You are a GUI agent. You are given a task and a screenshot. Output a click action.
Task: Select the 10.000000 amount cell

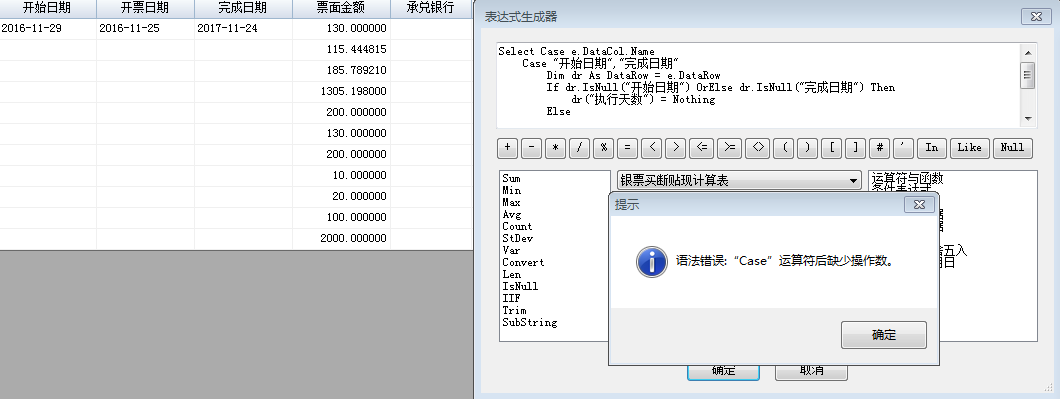tap(341, 175)
